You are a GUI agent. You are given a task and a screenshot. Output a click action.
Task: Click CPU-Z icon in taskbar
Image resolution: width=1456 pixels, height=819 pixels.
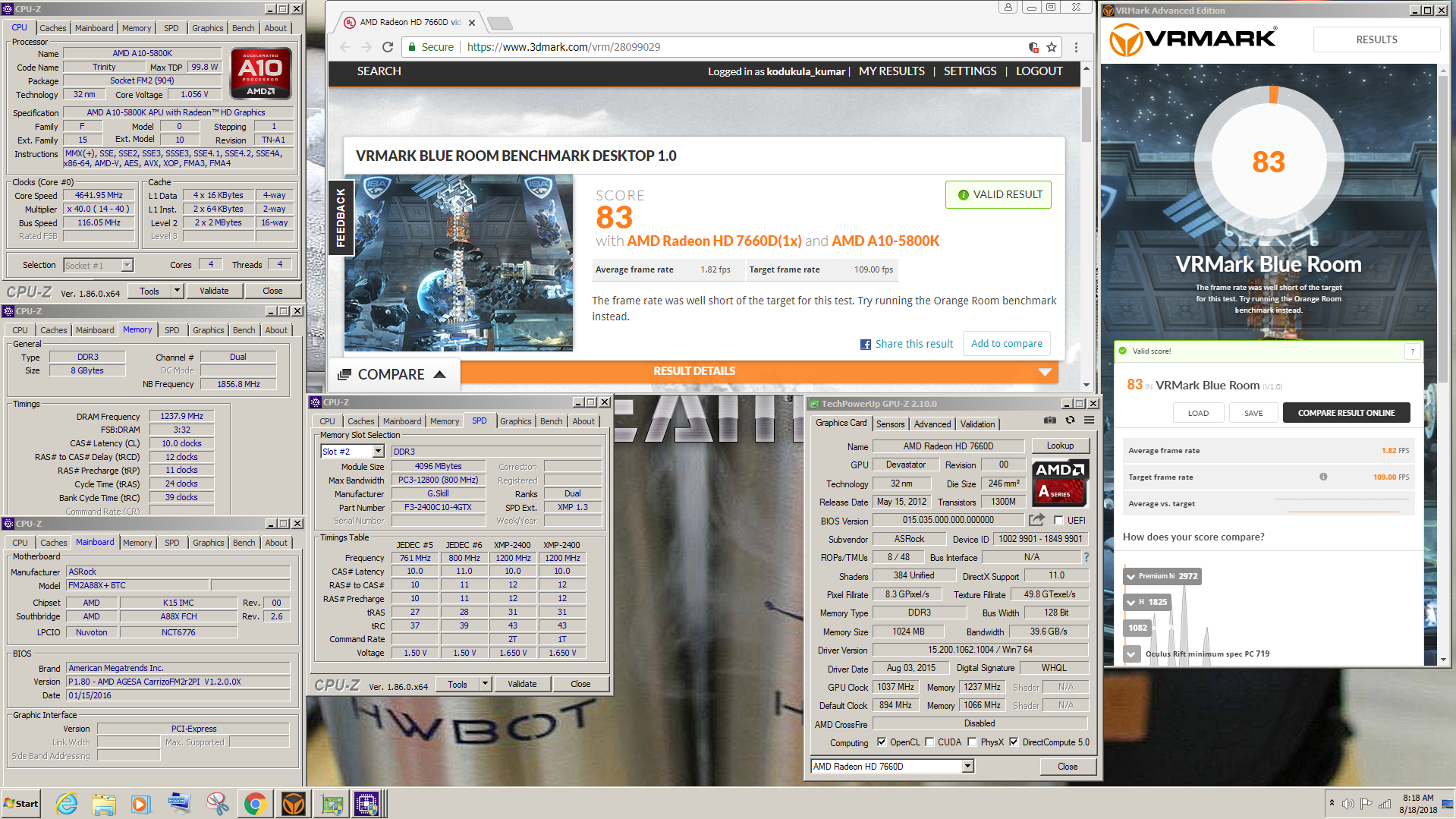tap(367, 803)
